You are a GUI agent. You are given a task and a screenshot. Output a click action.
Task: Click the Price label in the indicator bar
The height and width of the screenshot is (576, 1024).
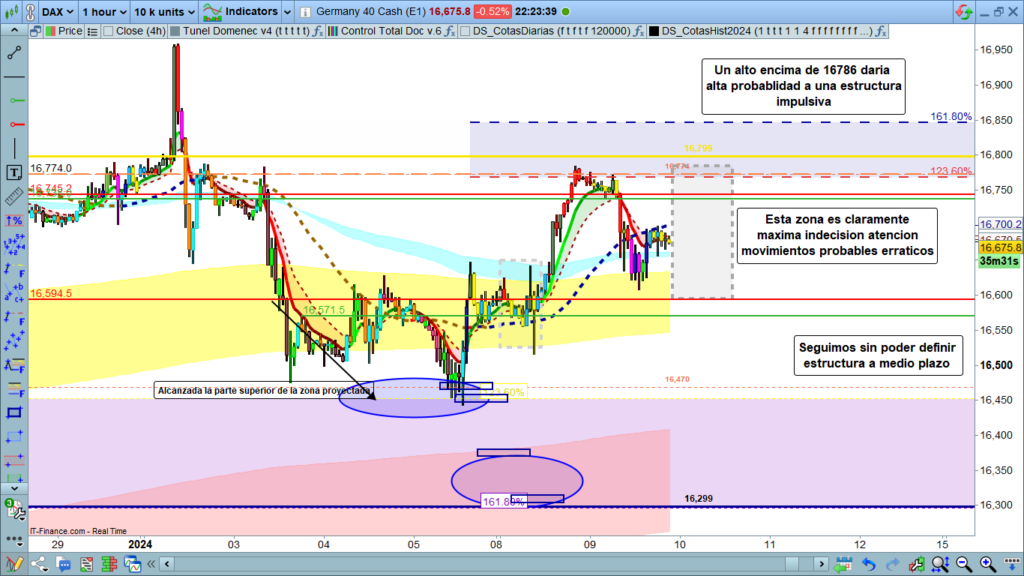(68, 31)
